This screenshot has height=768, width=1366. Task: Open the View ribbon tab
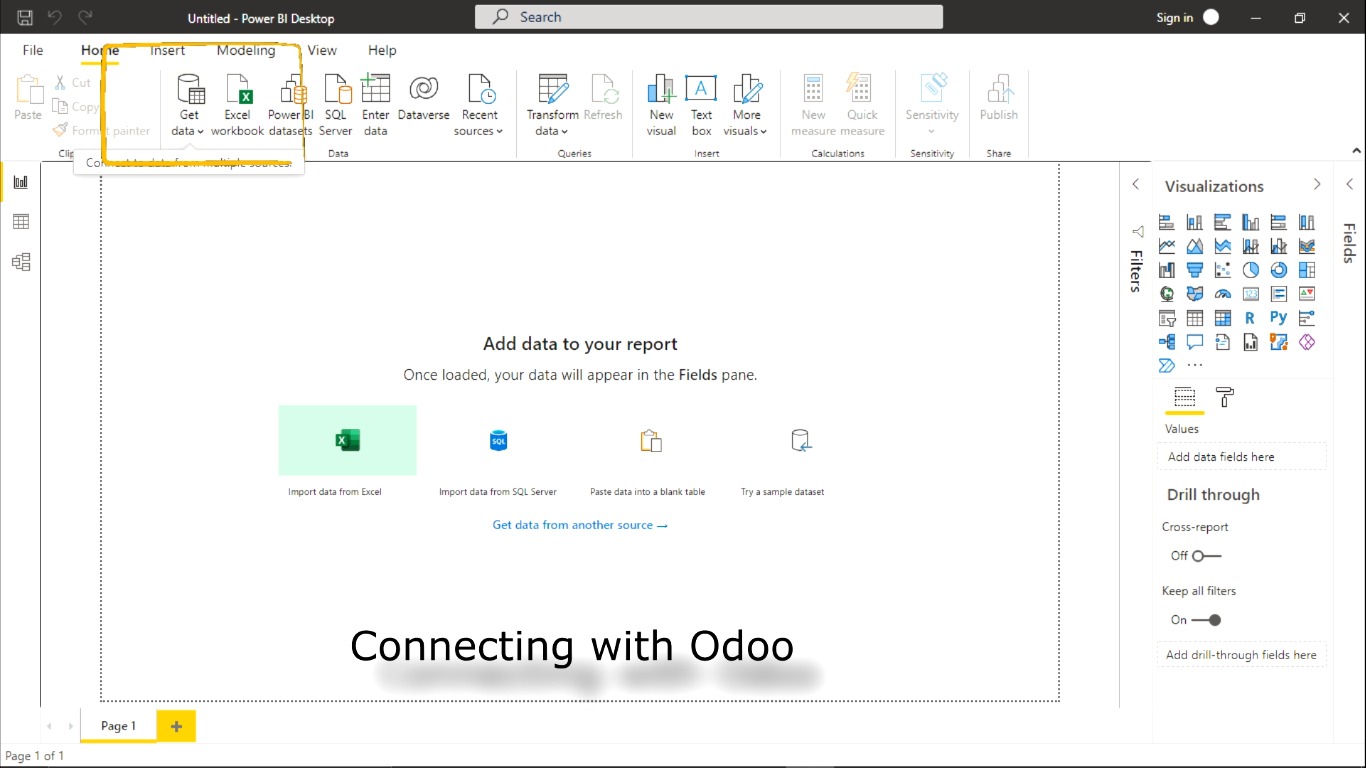pyautogui.click(x=322, y=50)
